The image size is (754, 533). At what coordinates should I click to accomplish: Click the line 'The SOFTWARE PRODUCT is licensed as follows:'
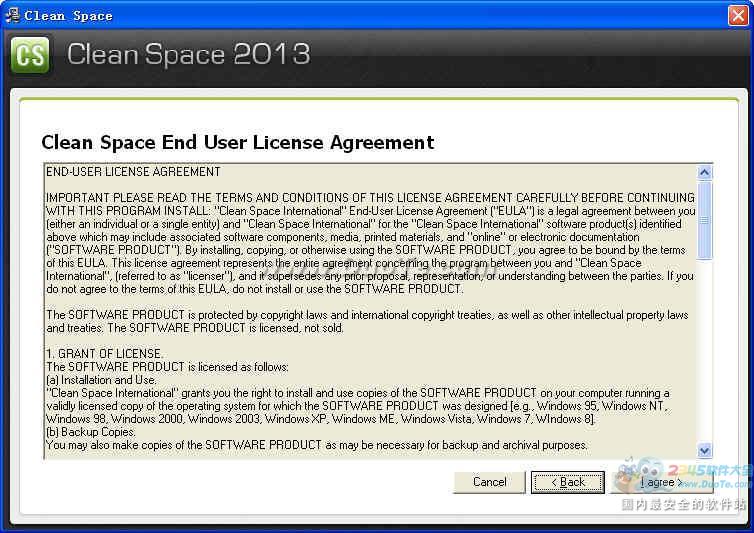click(167, 367)
